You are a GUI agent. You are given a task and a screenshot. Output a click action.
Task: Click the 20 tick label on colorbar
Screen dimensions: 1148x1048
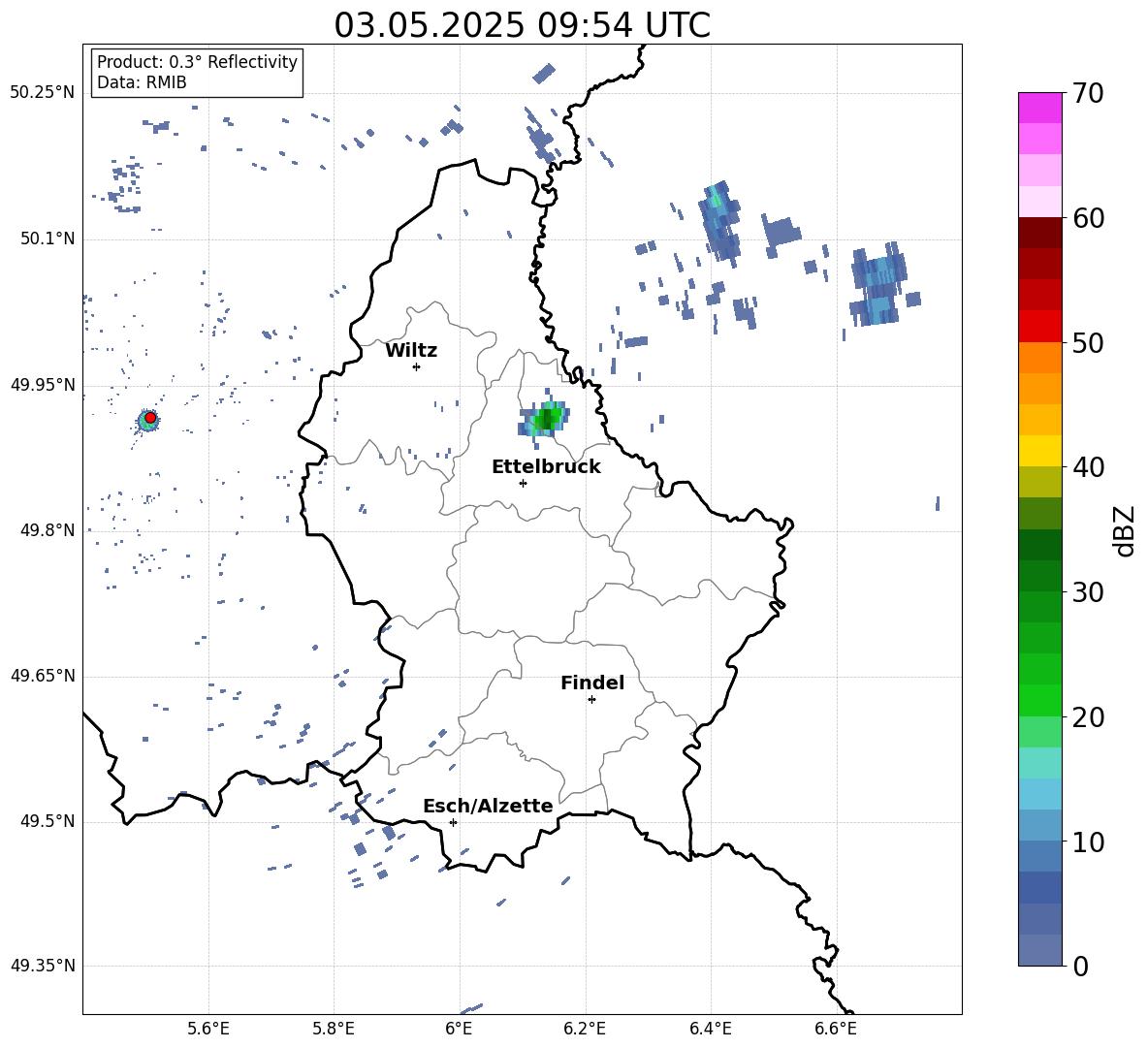pos(1088,717)
